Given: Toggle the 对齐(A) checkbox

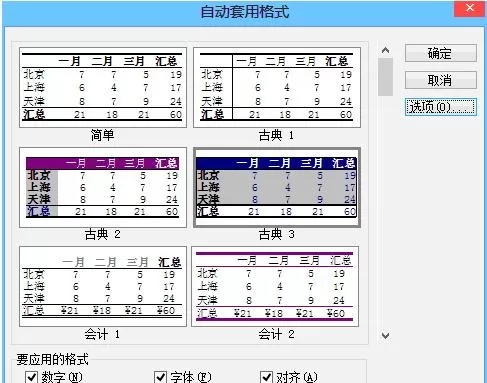Looking at the screenshot, I should tap(266, 377).
